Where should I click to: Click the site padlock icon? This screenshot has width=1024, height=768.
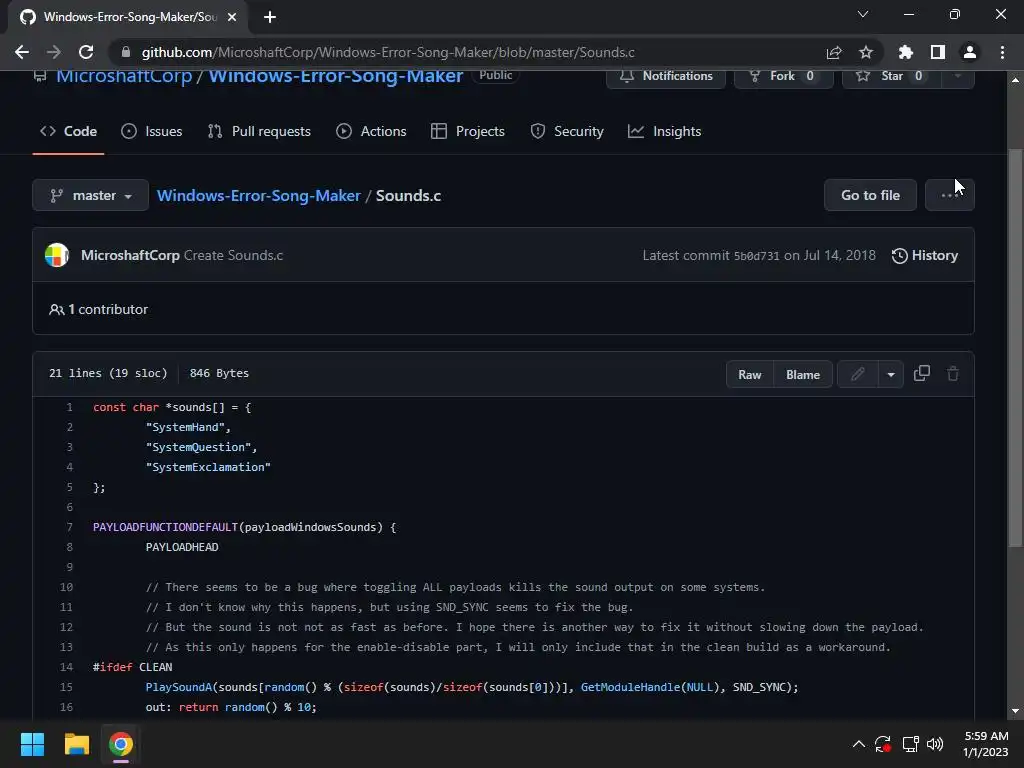point(126,52)
